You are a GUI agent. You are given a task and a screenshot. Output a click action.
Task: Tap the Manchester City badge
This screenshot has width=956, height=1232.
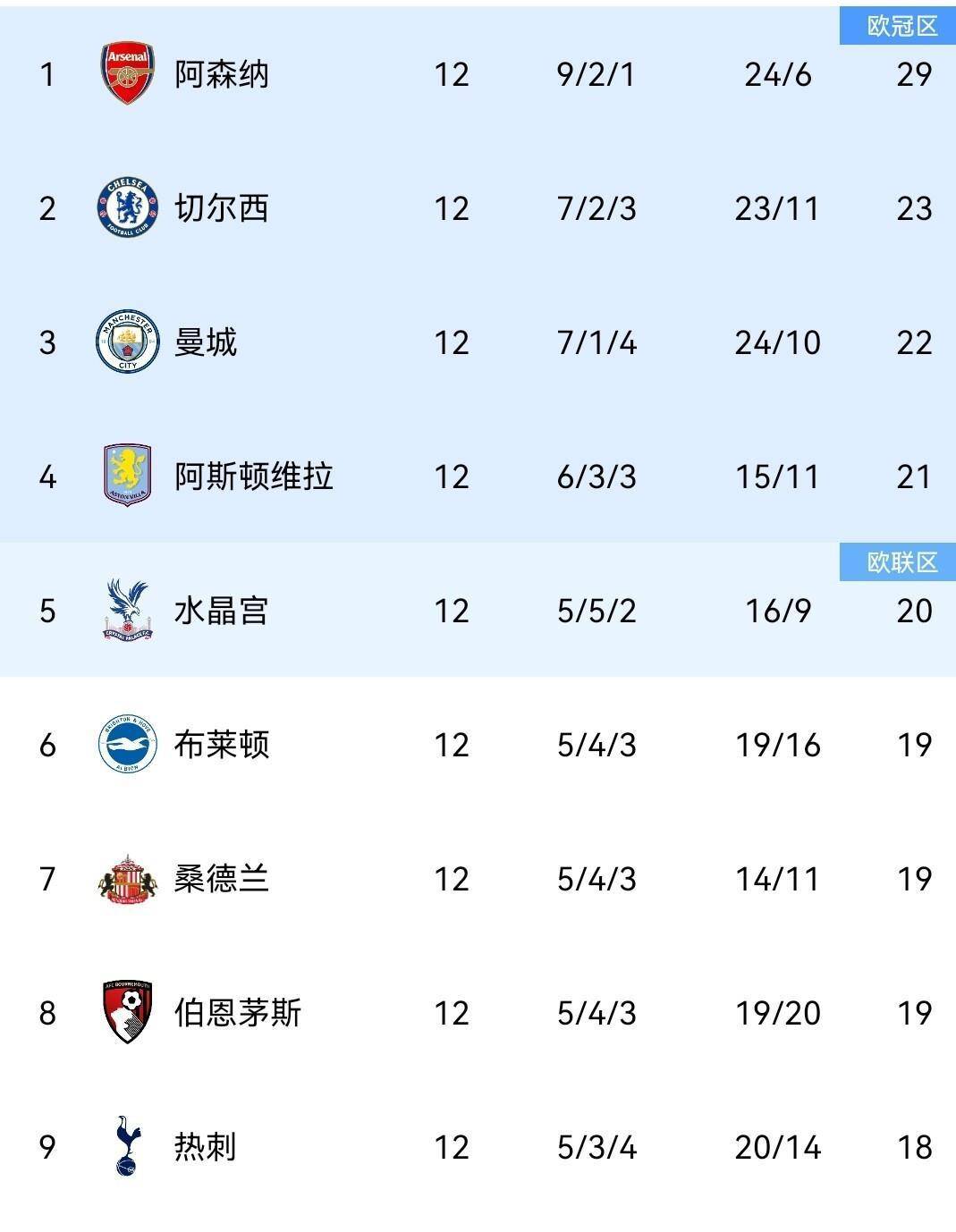pyautogui.click(x=127, y=342)
